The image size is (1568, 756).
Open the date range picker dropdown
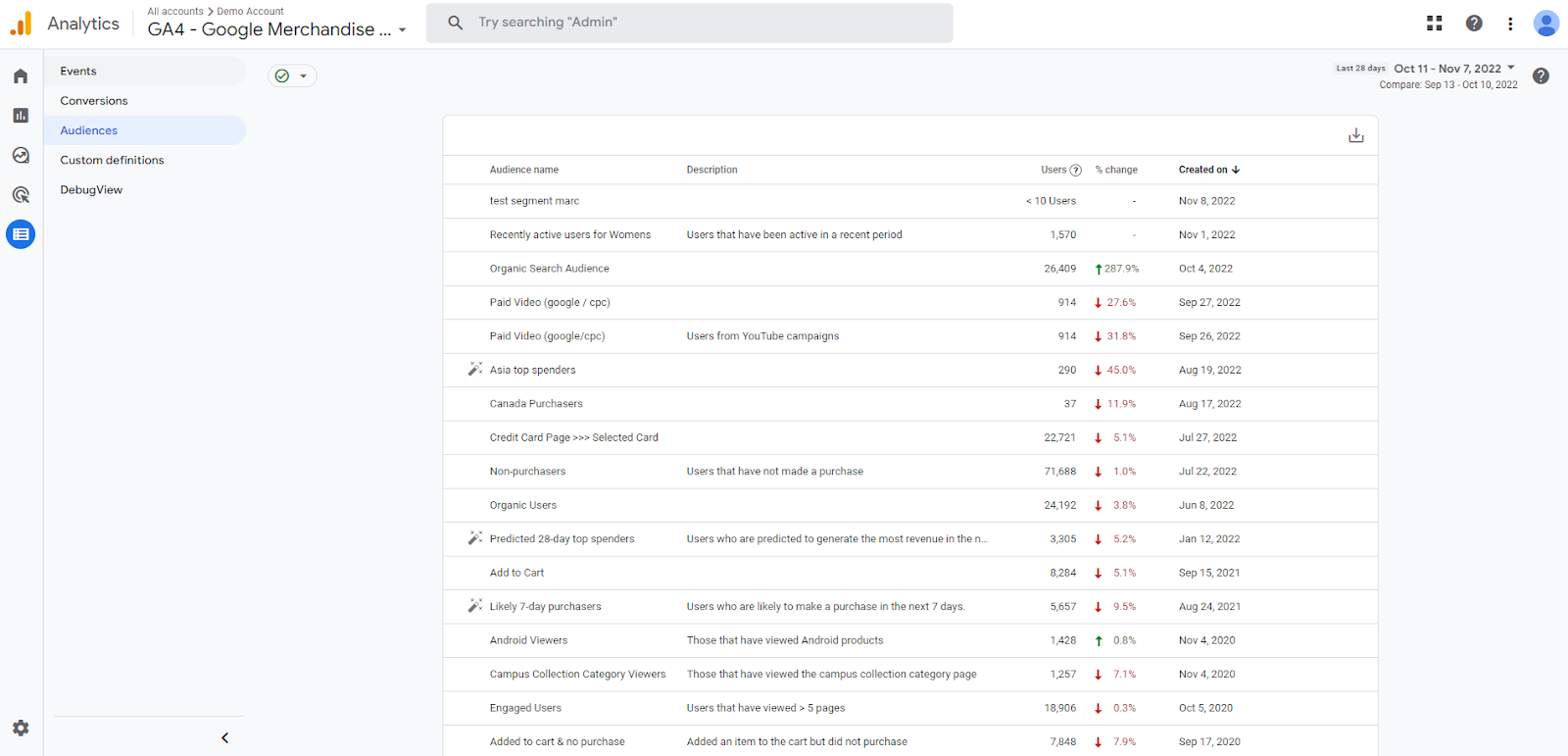(x=1510, y=68)
